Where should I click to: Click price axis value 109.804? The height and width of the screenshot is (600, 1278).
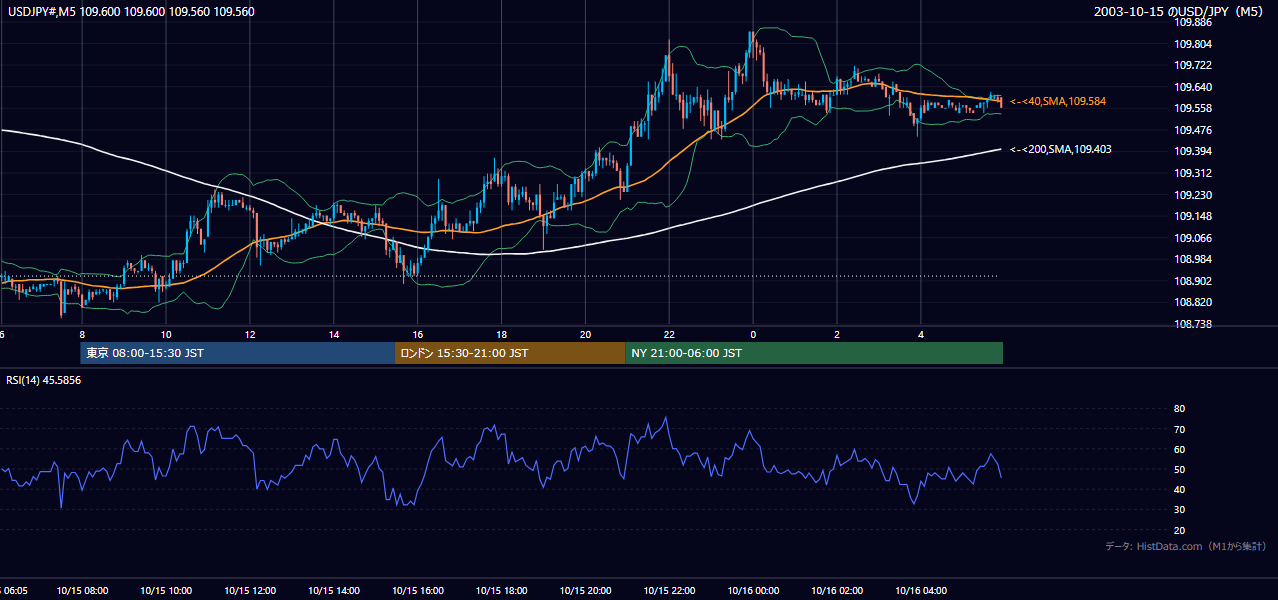pyautogui.click(x=1192, y=44)
